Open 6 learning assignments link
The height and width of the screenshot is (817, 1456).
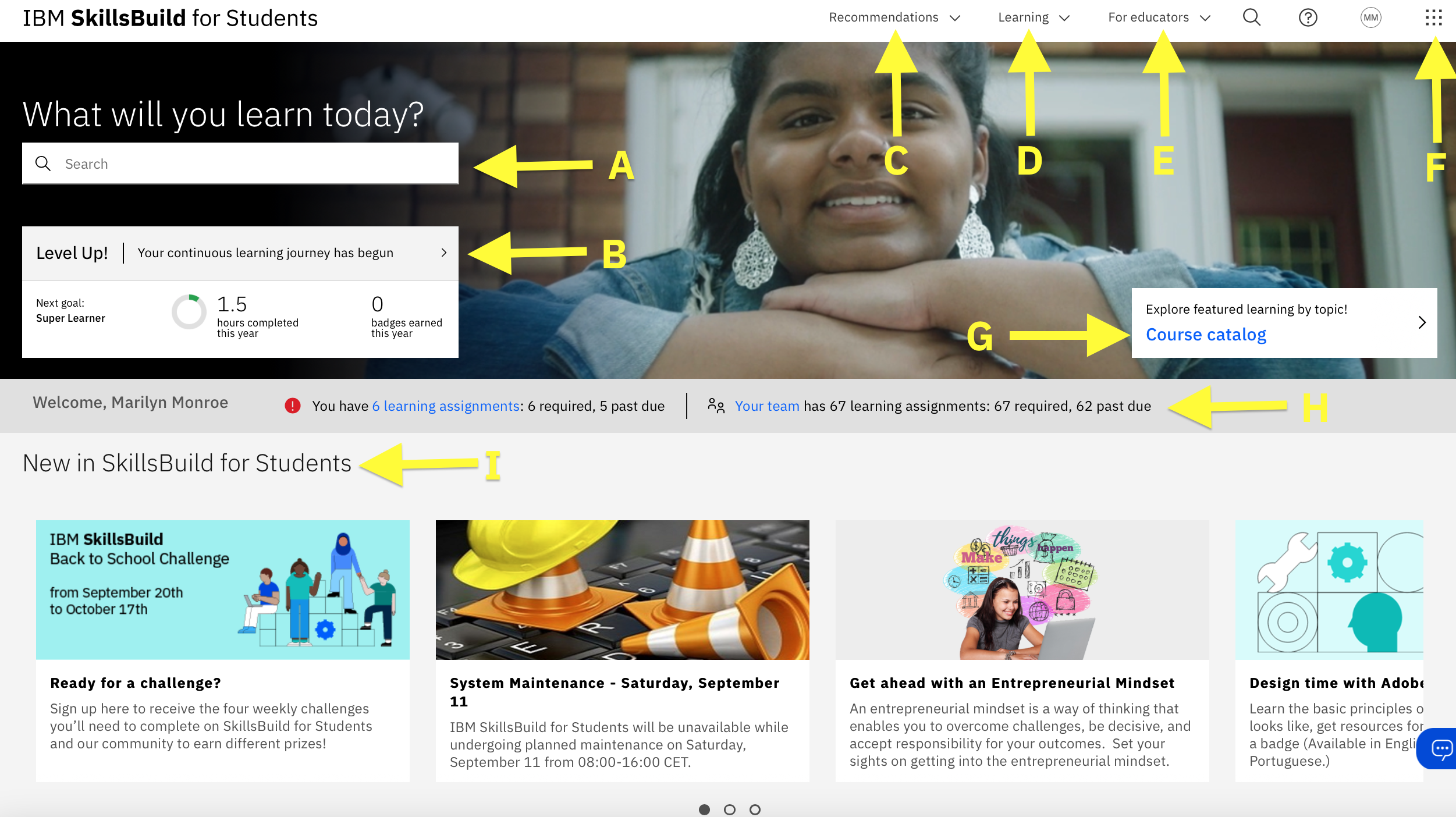[x=446, y=406]
